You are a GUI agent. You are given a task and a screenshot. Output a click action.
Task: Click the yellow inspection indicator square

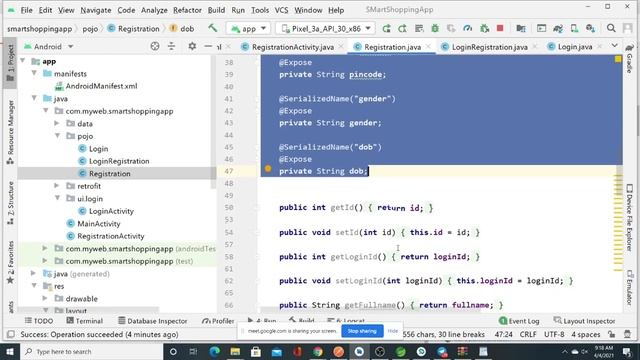[x=618, y=59]
